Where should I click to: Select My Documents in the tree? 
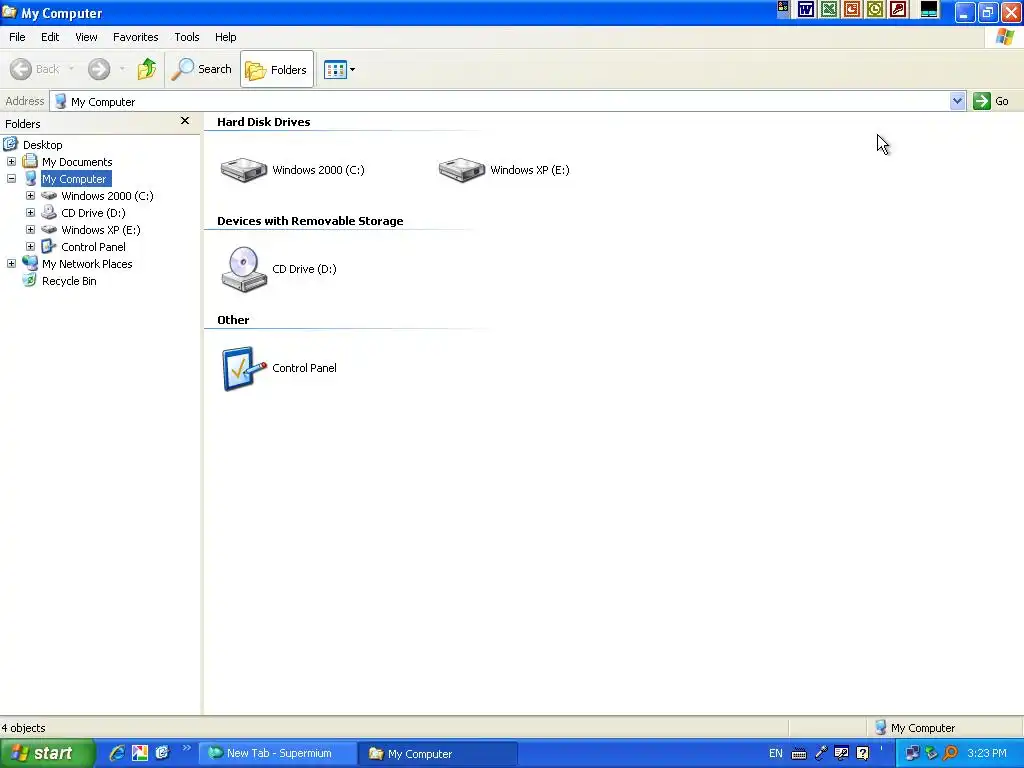click(77, 162)
